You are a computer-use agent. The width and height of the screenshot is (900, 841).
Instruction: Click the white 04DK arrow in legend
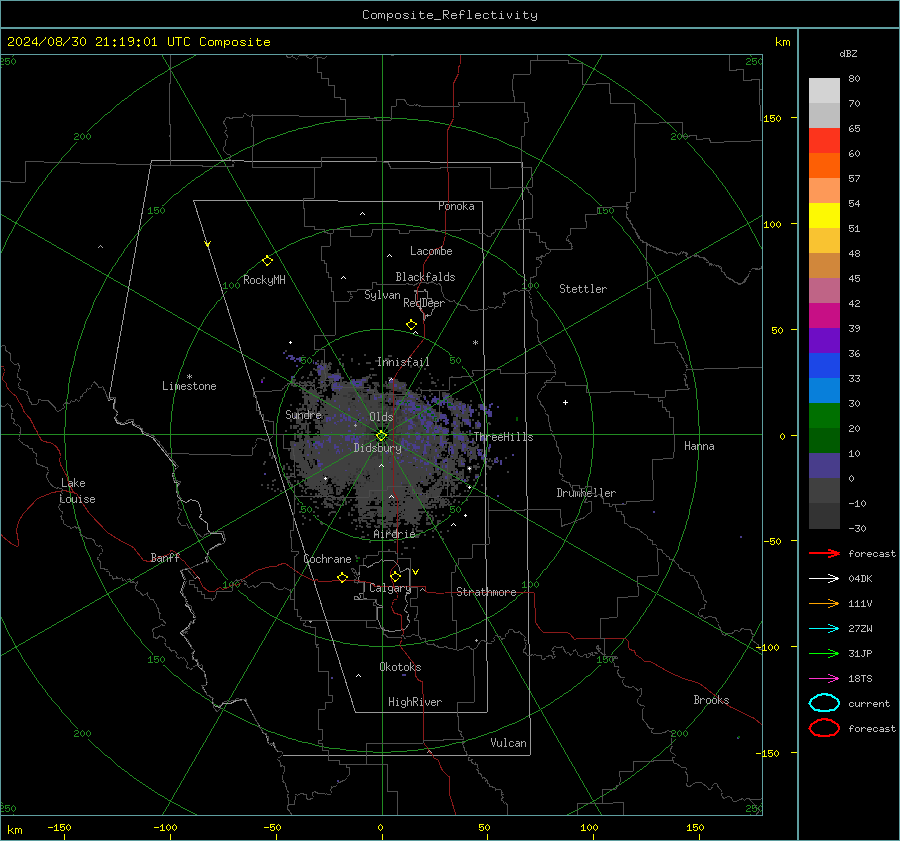click(x=824, y=578)
